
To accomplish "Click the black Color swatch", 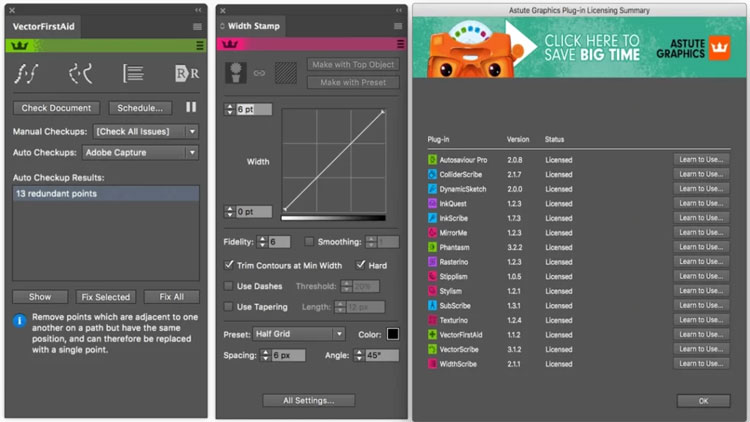I will [393, 334].
